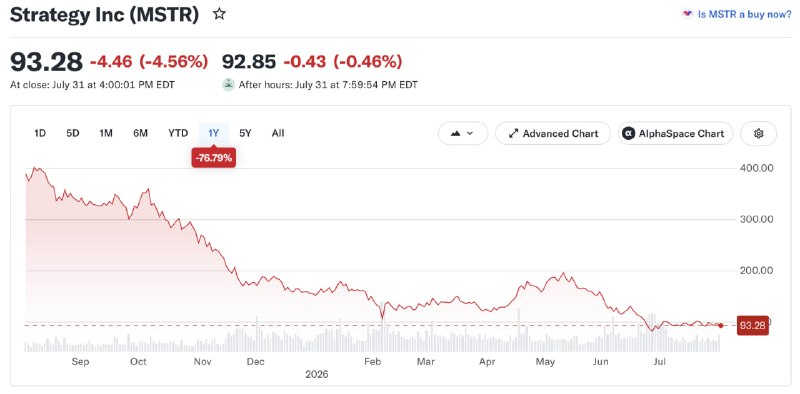Click the After hours July 31 timestamp
The width and height of the screenshot is (800, 394).
point(328,85)
